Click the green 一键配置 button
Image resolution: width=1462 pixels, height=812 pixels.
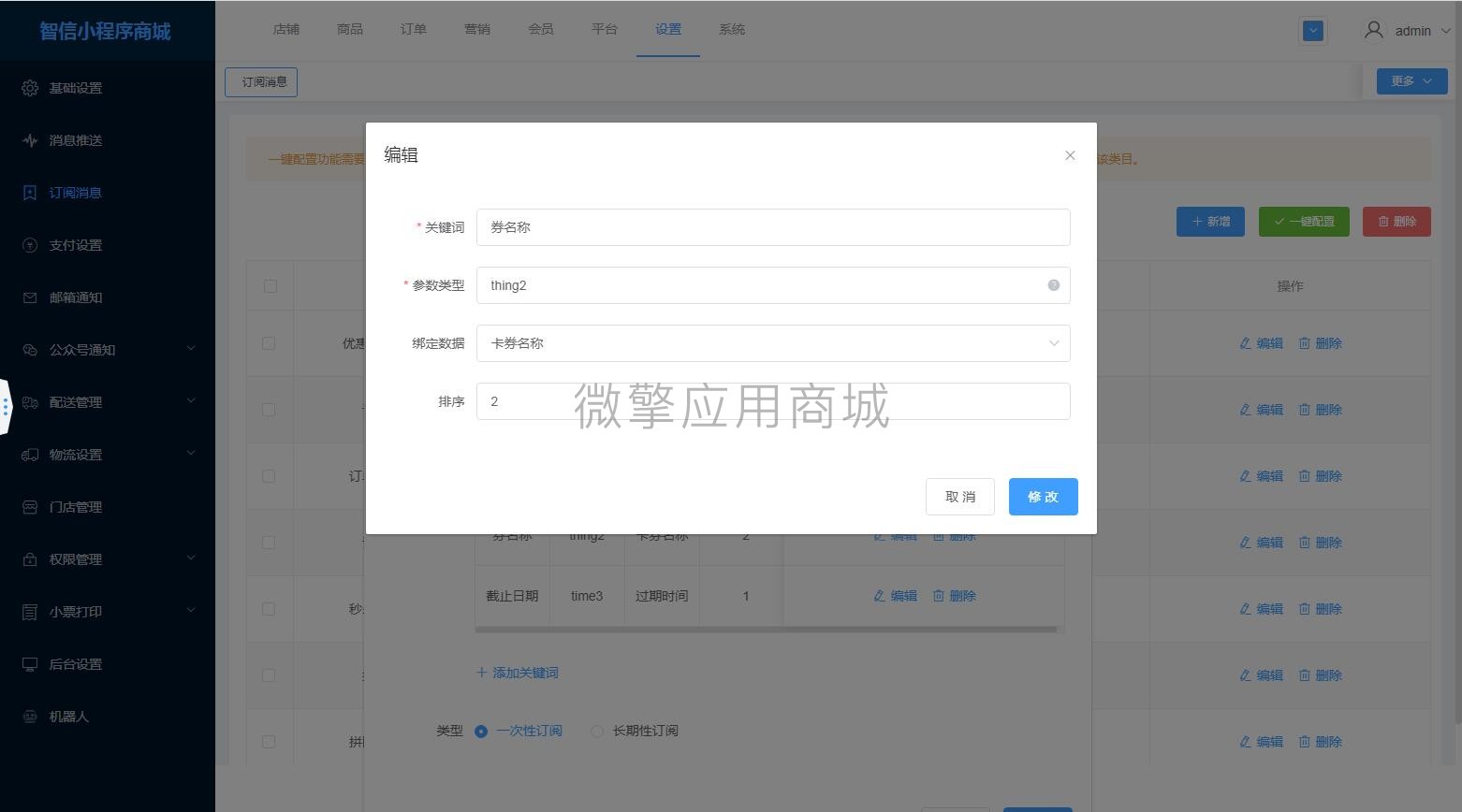click(1304, 222)
